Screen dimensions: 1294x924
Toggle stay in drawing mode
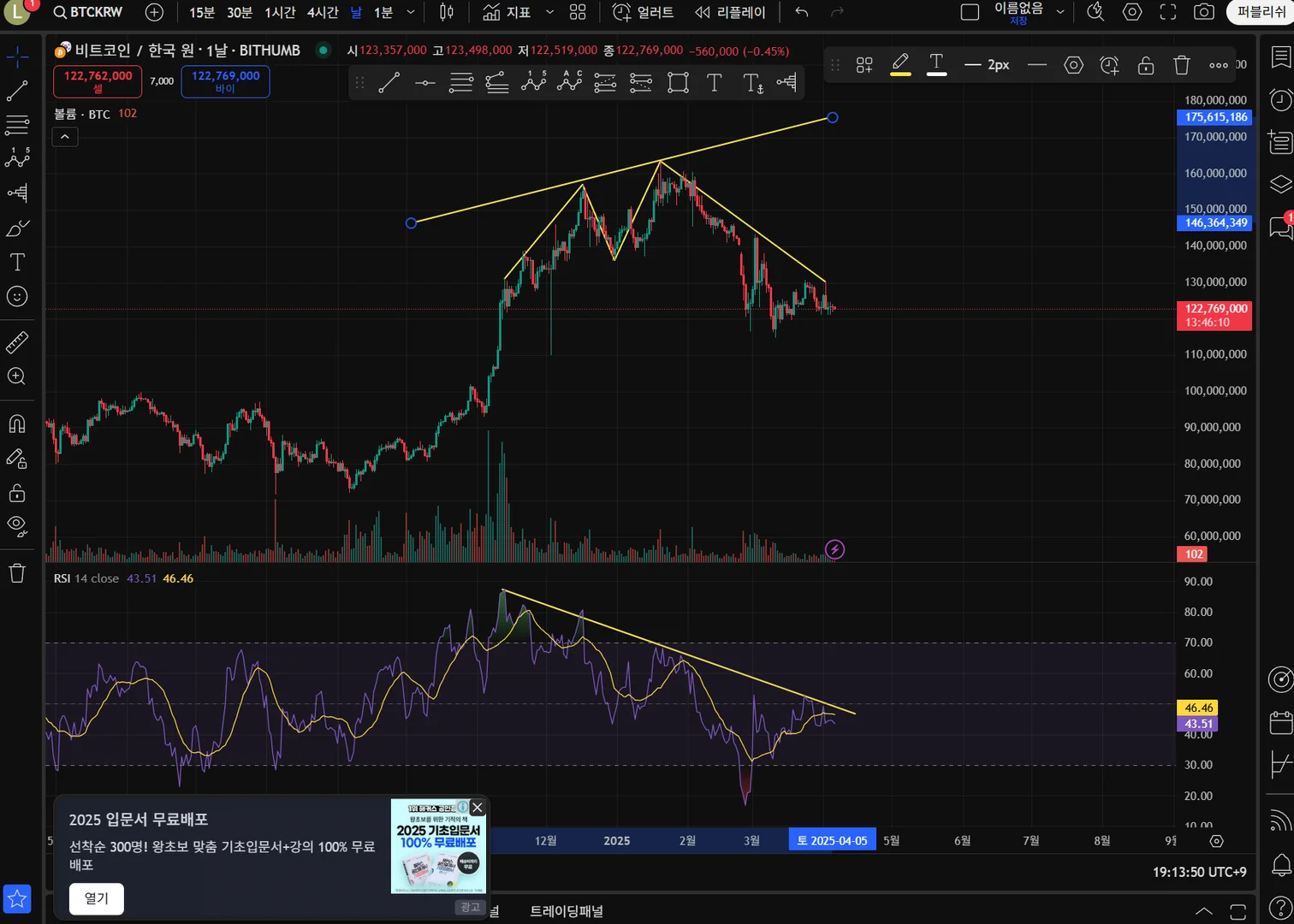[x=17, y=459]
